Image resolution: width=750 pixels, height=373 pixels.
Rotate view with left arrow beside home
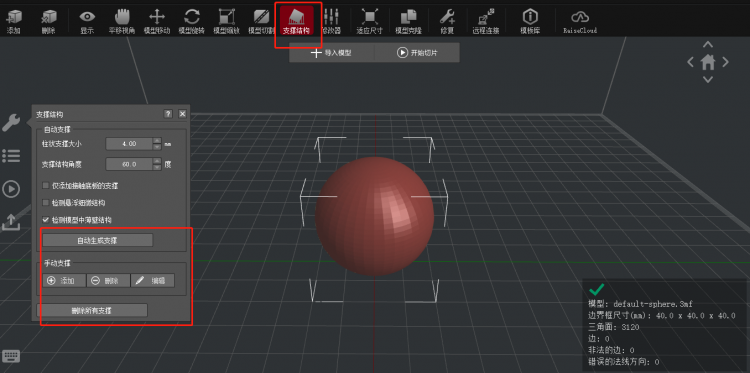click(x=691, y=62)
